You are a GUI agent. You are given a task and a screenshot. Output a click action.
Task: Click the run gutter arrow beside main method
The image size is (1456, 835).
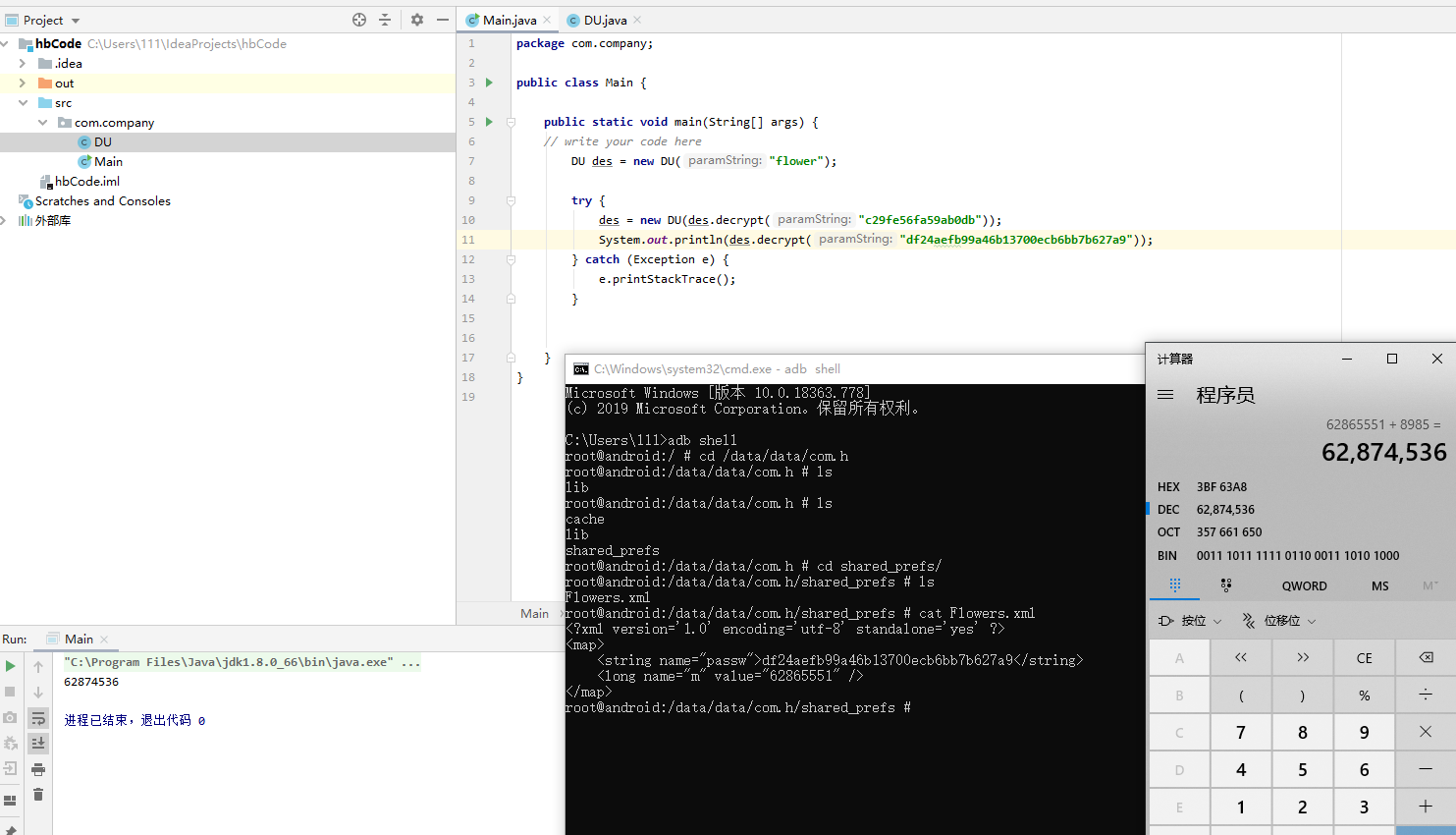(489, 122)
